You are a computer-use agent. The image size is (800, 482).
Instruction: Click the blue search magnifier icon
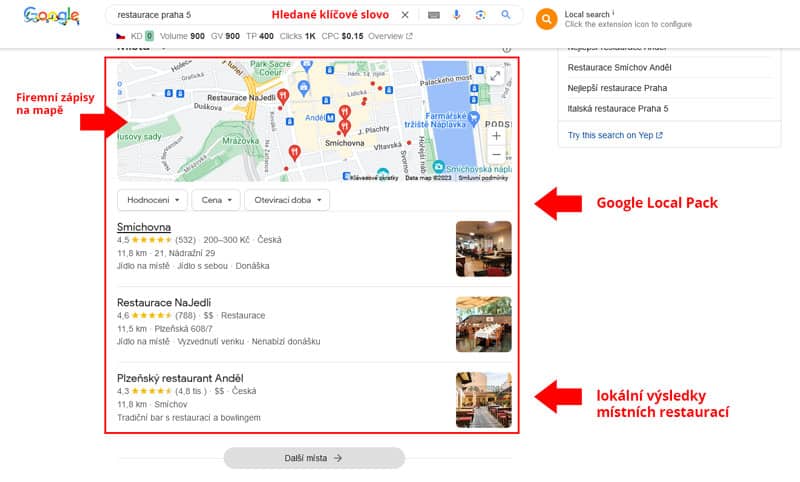click(506, 15)
